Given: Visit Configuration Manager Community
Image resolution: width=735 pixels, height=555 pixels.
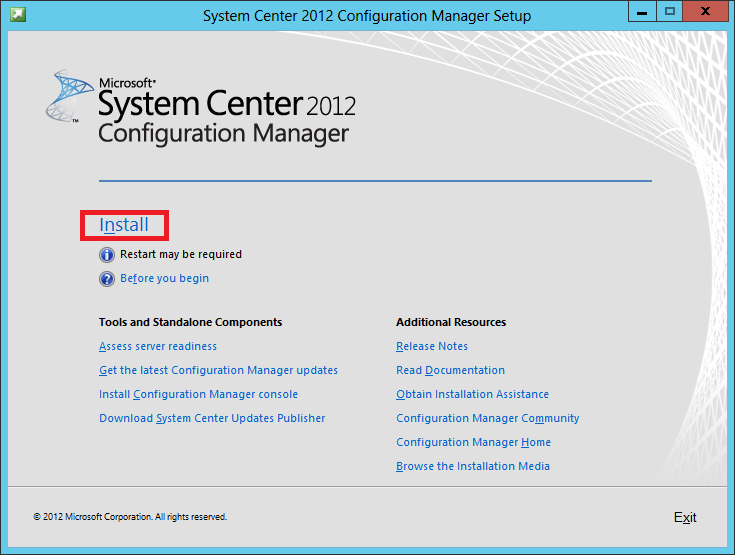Looking at the screenshot, I should pos(488,419).
